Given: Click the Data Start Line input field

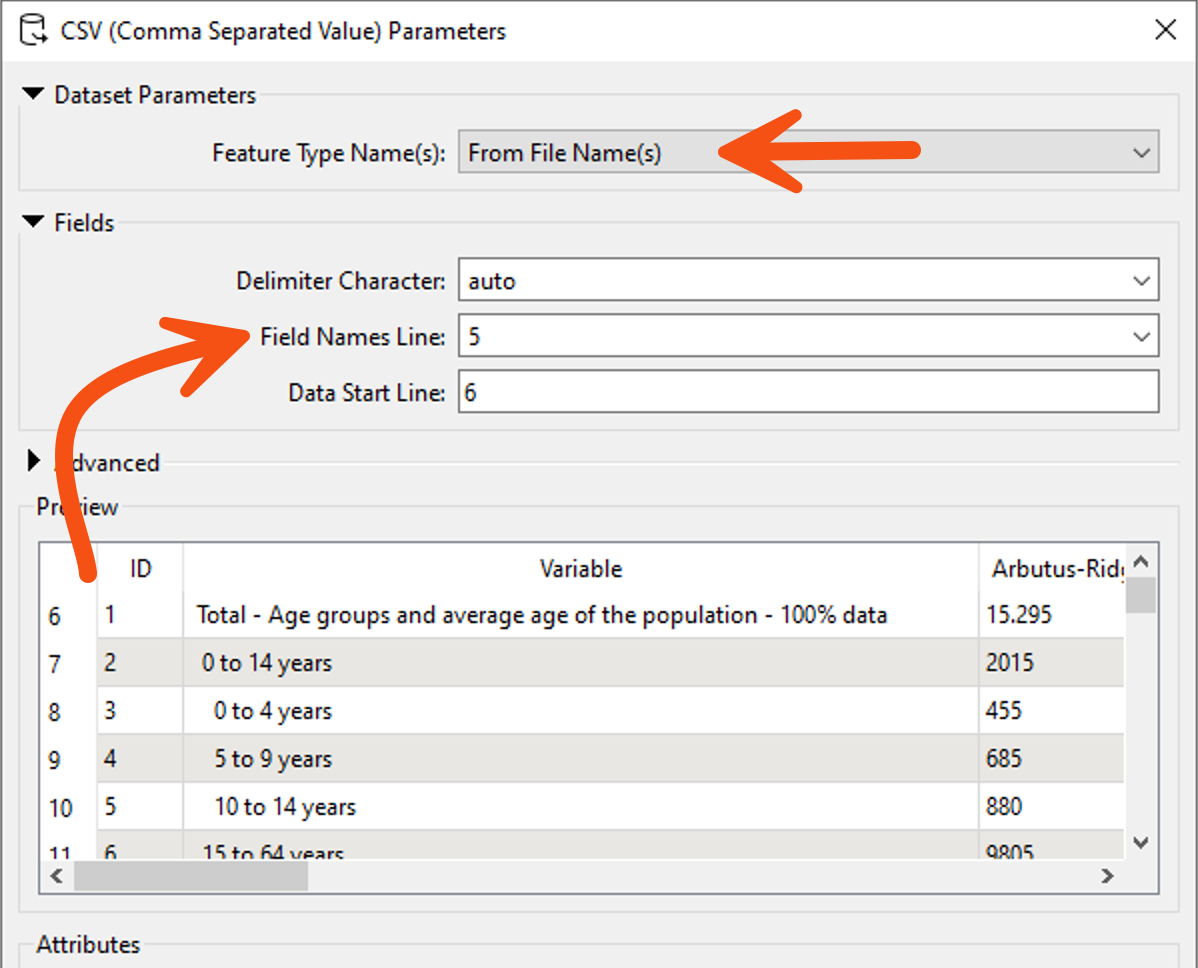Looking at the screenshot, I should pos(808,392).
